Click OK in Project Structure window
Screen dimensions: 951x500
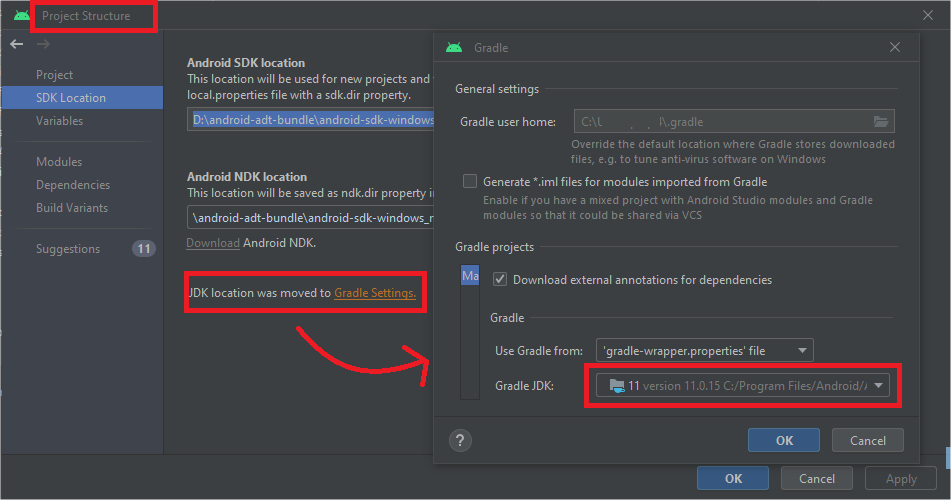click(x=733, y=478)
